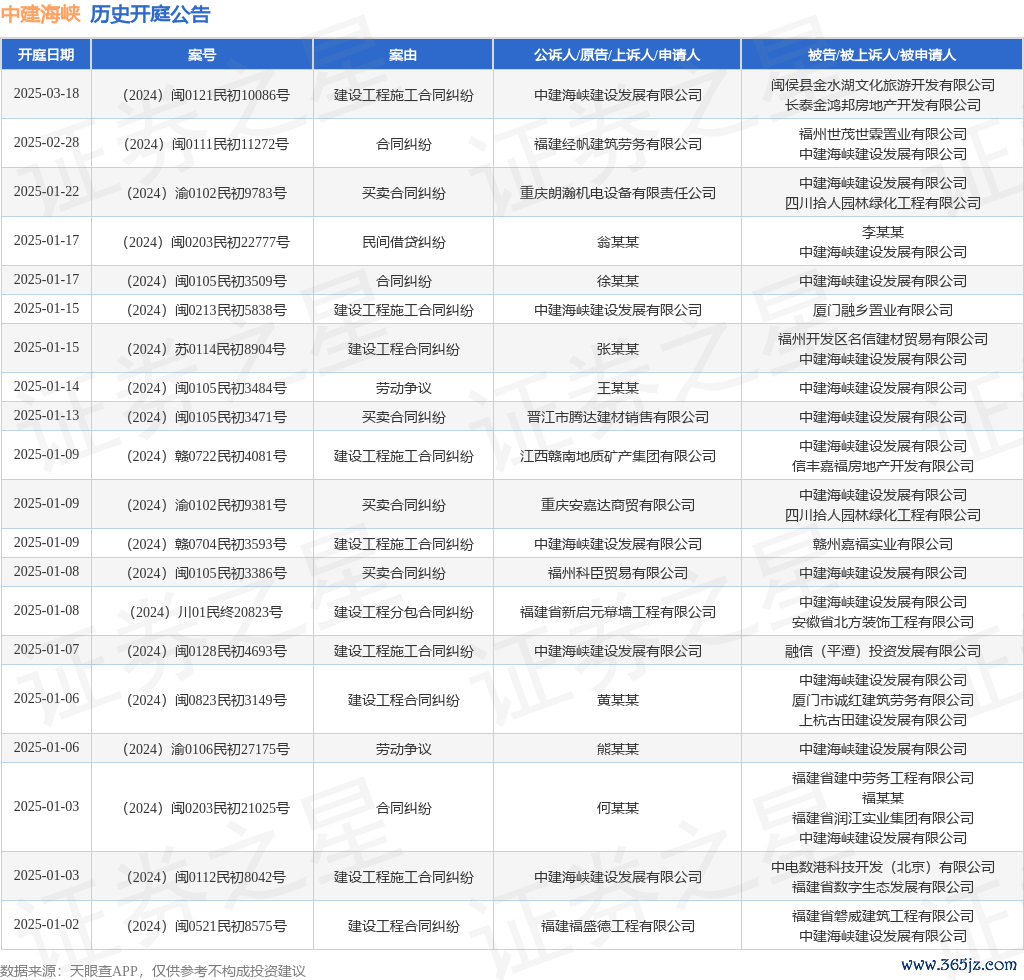Select case number 闽0823民初3149号
The width and height of the screenshot is (1024, 980).
tap(206, 701)
